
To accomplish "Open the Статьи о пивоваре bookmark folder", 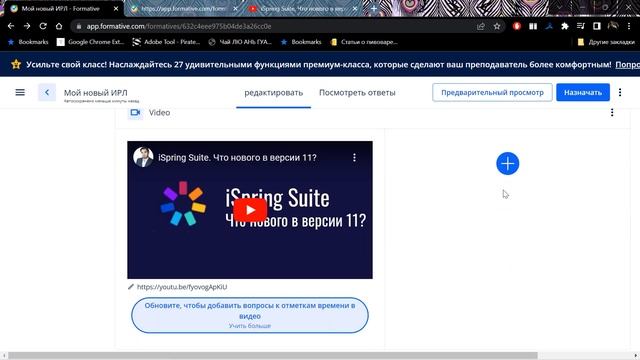I will pyautogui.click(x=364, y=42).
